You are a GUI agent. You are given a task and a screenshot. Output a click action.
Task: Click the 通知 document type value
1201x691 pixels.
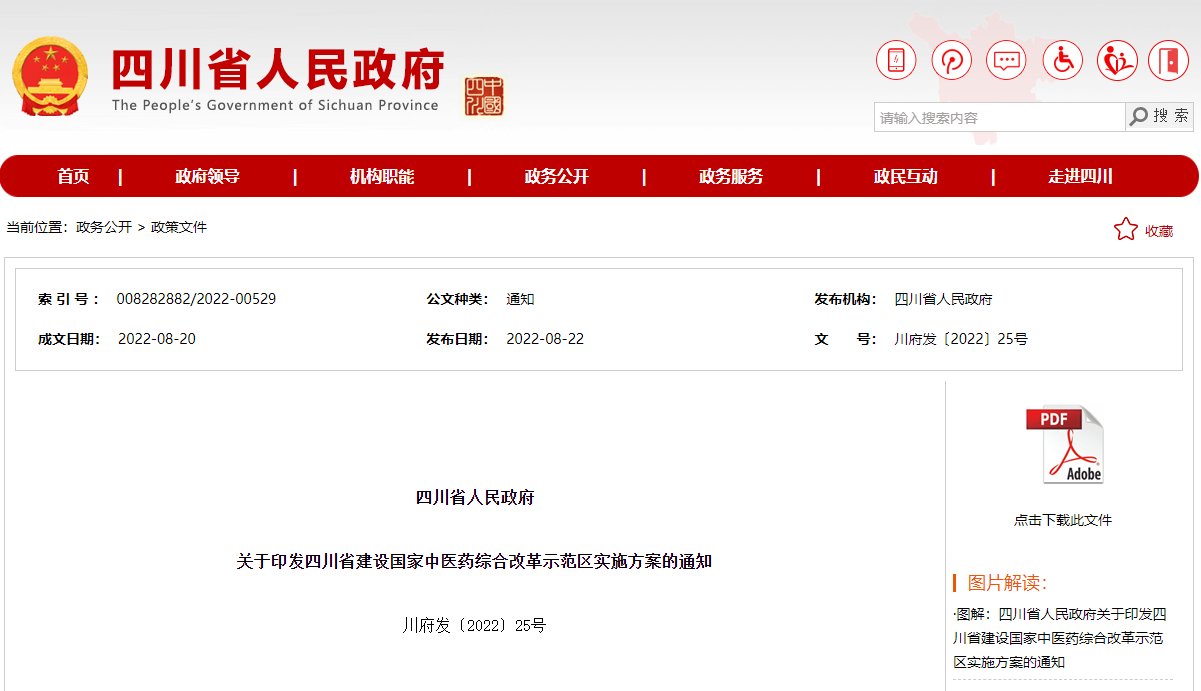[520, 299]
